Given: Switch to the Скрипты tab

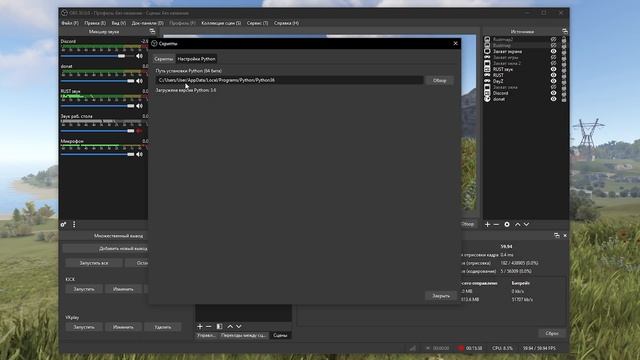Looking at the screenshot, I should pyautogui.click(x=163, y=59).
